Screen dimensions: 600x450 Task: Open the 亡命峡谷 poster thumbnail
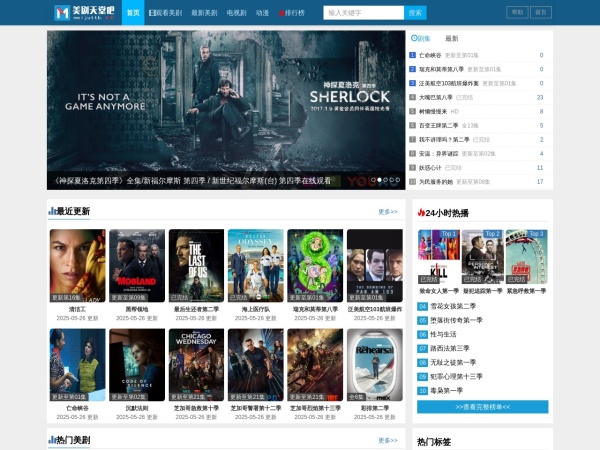(77, 365)
